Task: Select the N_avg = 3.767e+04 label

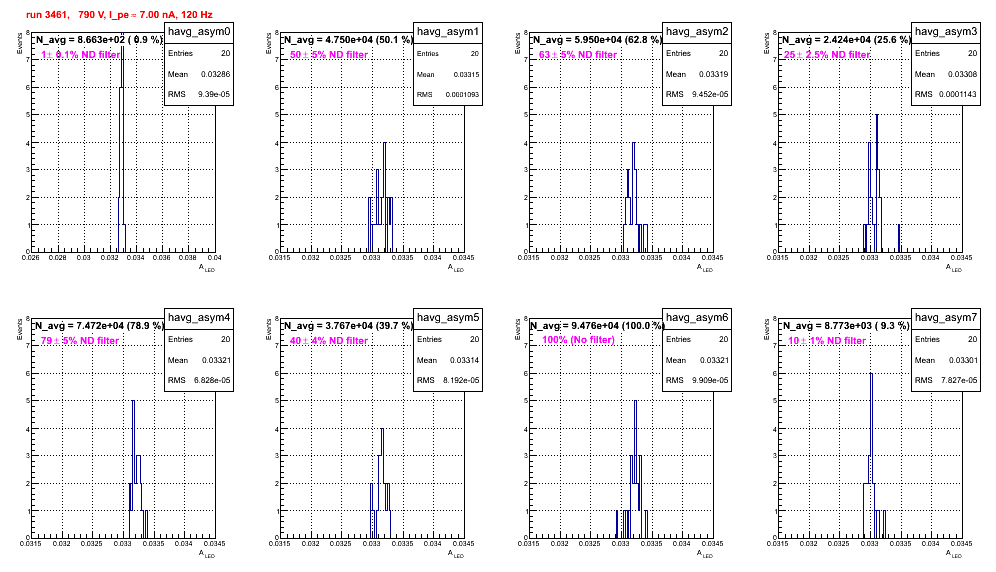Action: pyautogui.click(x=348, y=325)
